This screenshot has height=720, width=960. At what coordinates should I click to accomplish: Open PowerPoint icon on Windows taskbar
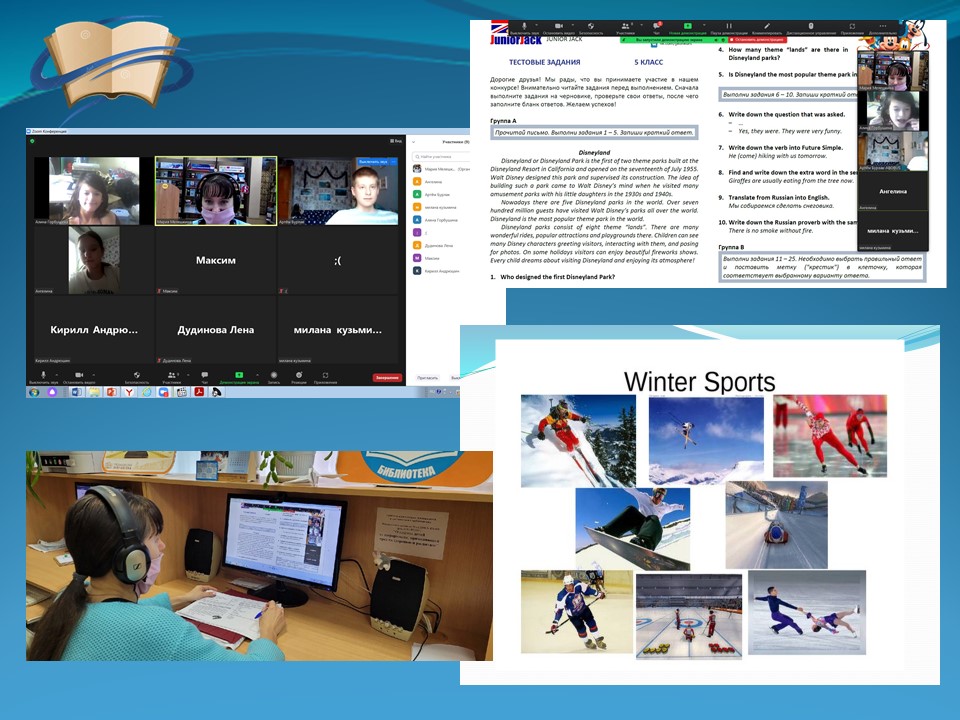(x=111, y=392)
